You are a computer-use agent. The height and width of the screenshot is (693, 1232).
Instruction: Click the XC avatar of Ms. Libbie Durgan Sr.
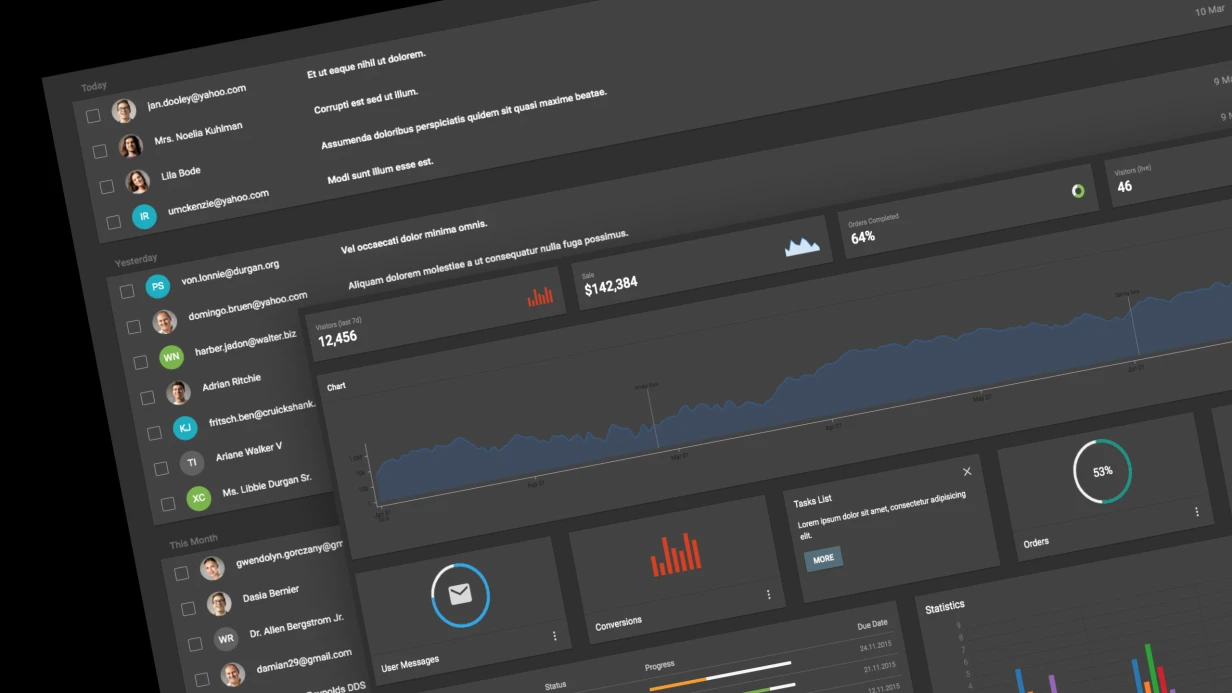pos(199,498)
